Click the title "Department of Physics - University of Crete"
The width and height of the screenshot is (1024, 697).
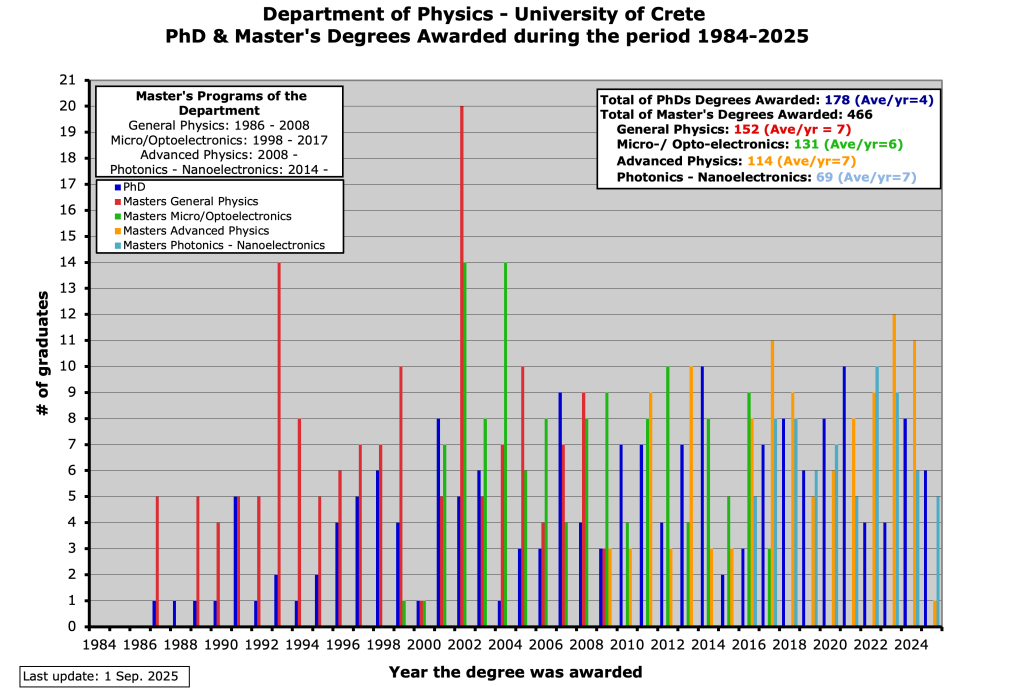pos(484,14)
